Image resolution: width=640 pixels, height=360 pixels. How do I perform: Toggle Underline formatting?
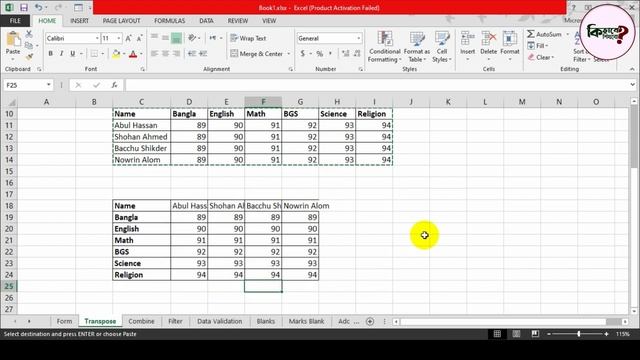pyautogui.click(x=73, y=53)
